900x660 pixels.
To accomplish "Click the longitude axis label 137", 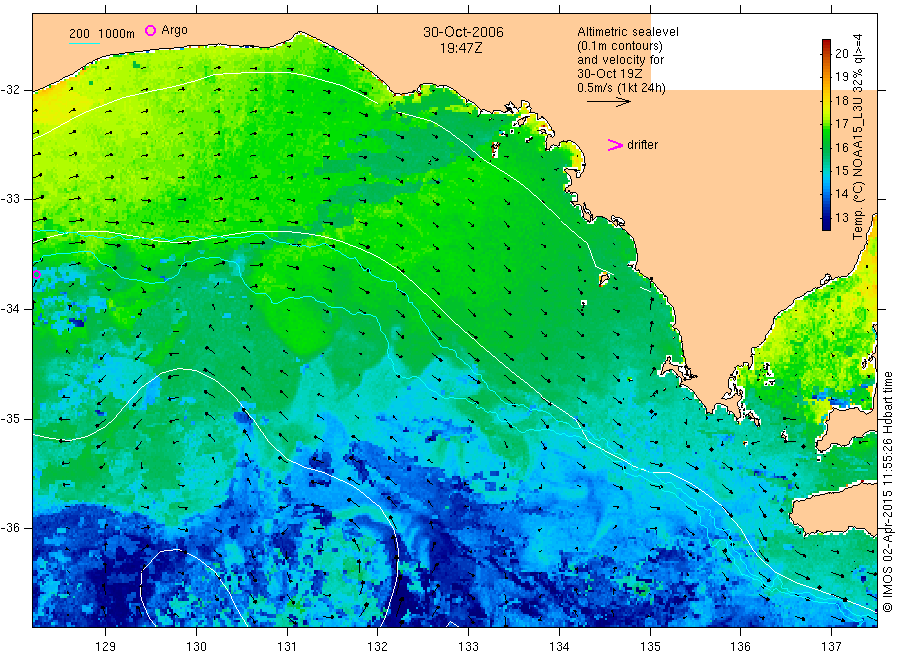I will [x=831, y=647].
